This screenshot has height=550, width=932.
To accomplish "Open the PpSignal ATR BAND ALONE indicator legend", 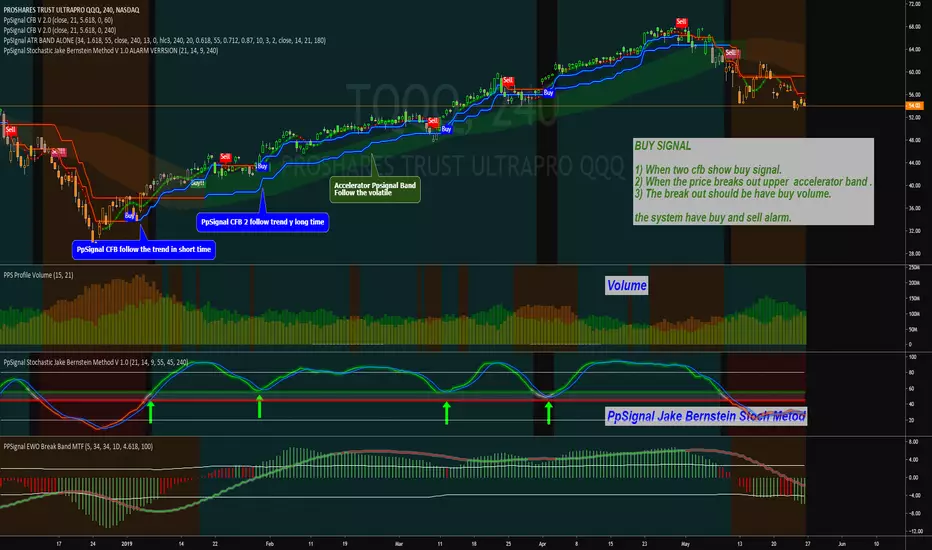I will [164, 40].
